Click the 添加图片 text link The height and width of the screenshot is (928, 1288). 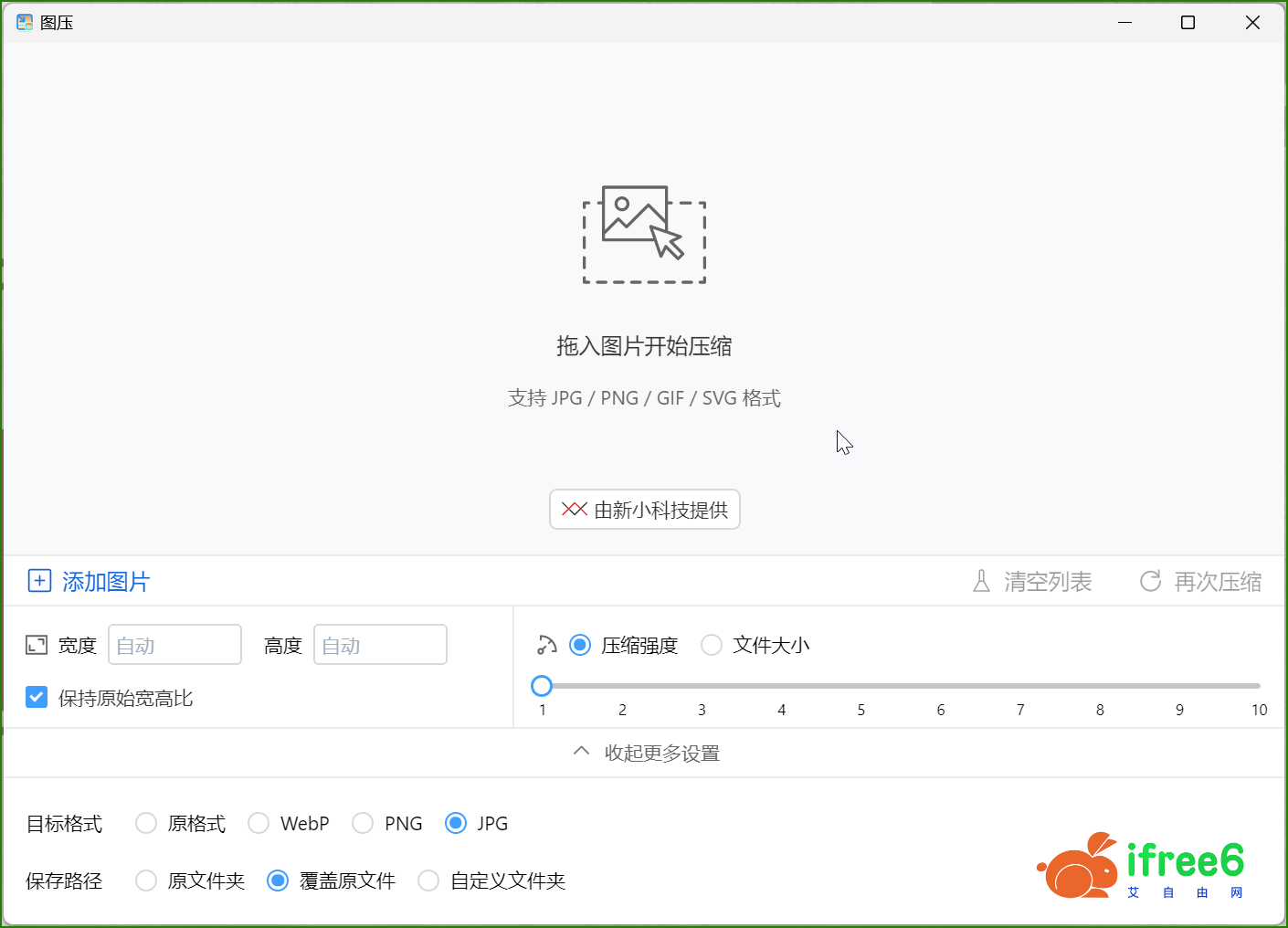click(x=106, y=582)
